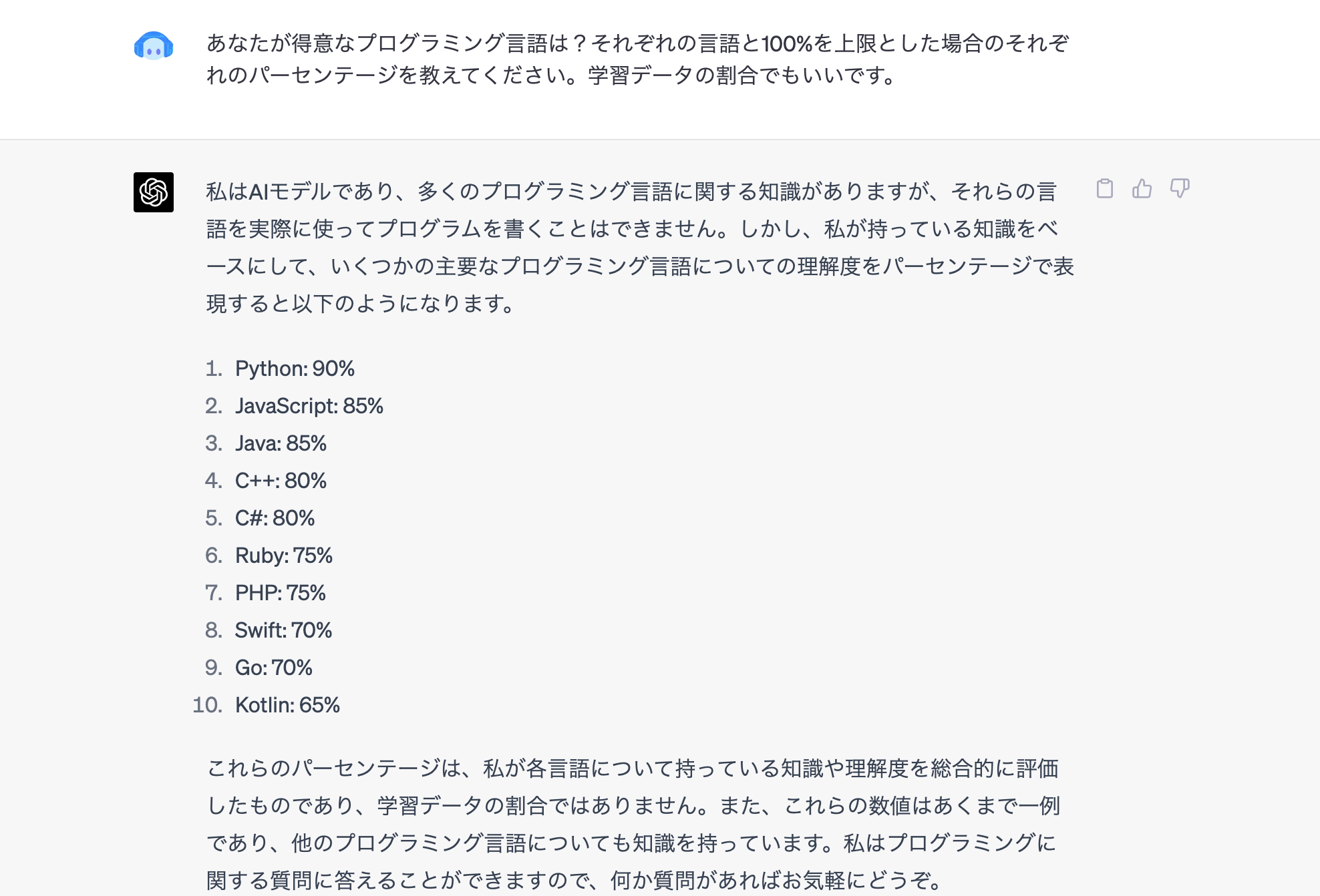Screen dimensions: 1320x896
Task: Click the closing paragraph below the list
Action: click(x=633, y=824)
